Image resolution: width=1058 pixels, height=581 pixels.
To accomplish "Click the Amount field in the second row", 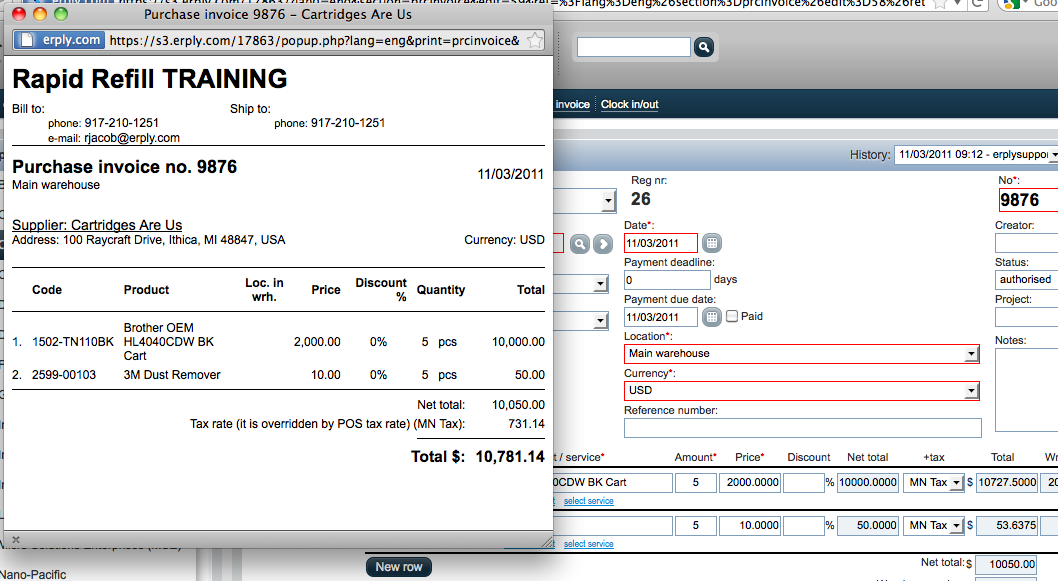I will tap(695, 526).
